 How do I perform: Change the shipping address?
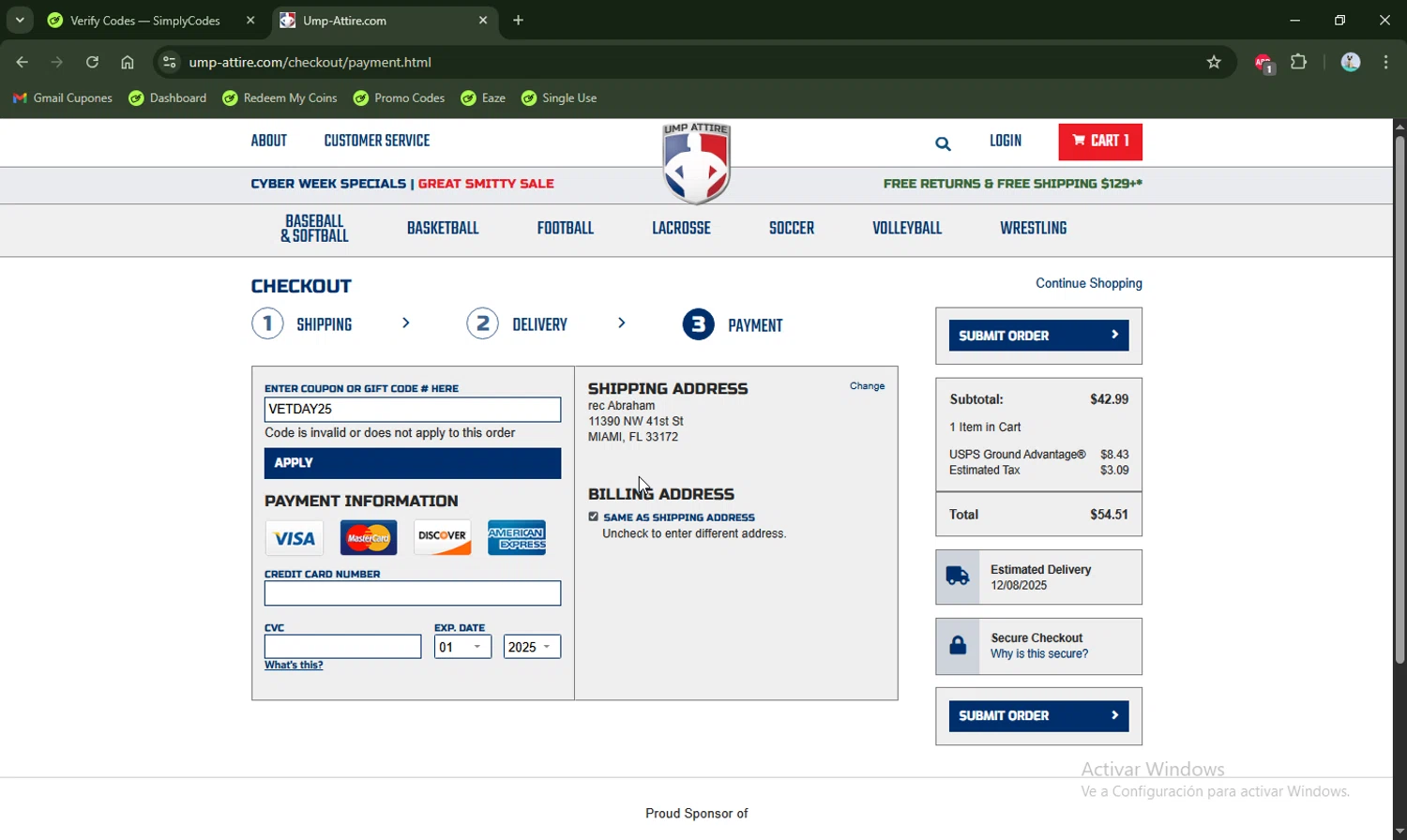point(867,386)
